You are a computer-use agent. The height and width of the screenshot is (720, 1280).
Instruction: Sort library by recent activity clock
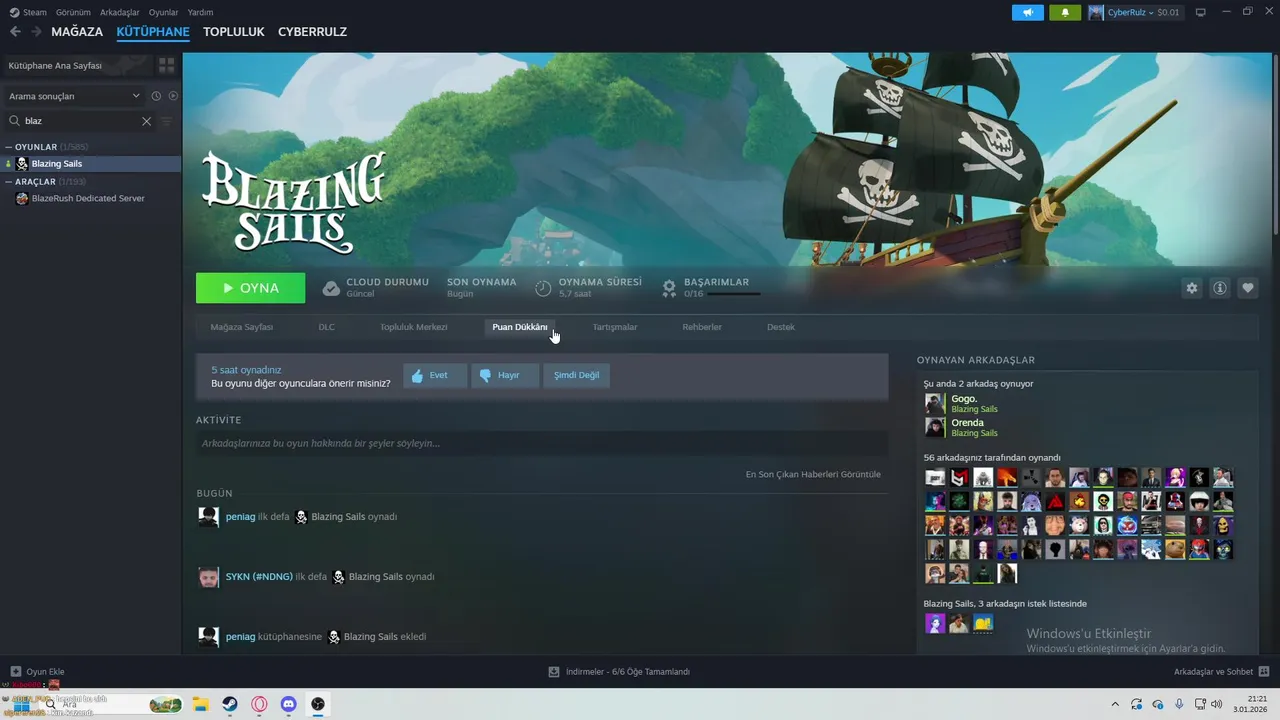point(156,96)
